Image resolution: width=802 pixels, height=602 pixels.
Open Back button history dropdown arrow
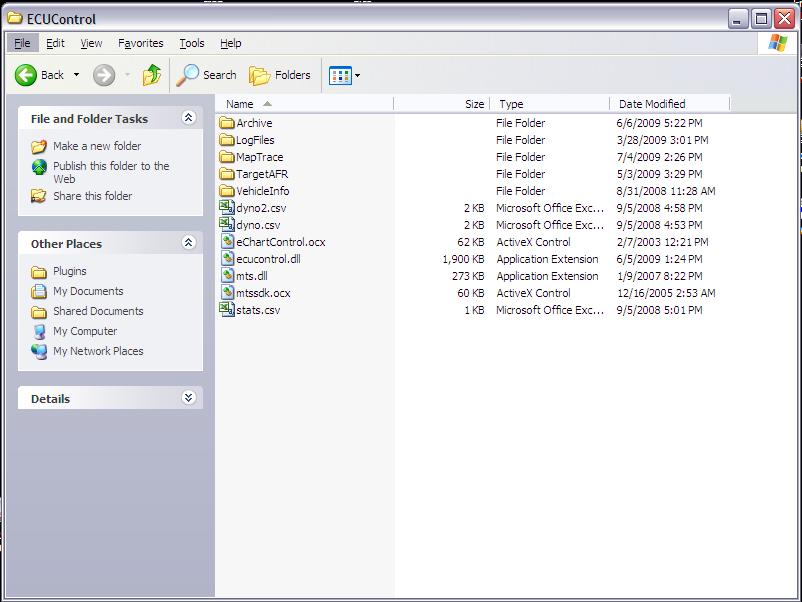coord(76,75)
